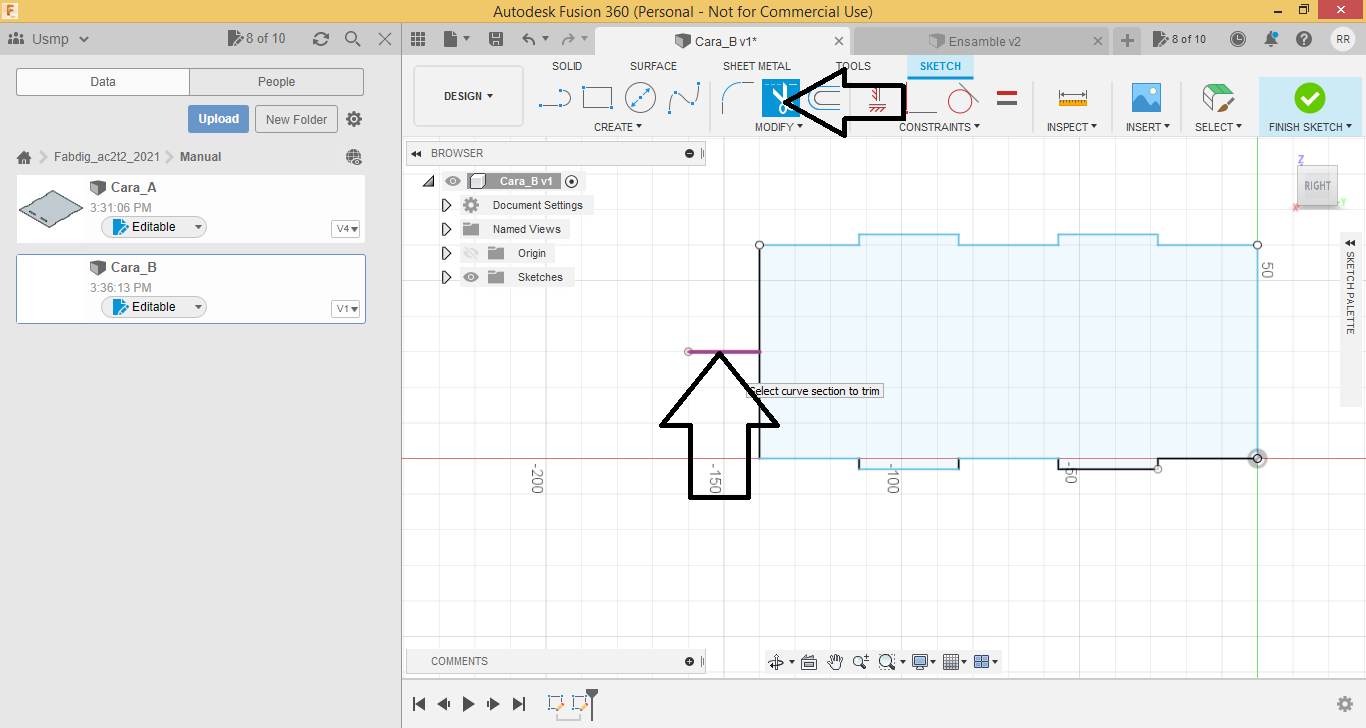The width and height of the screenshot is (1366, 728).
Task: Activate the Trim scissors tool
Action: (779, 98)
